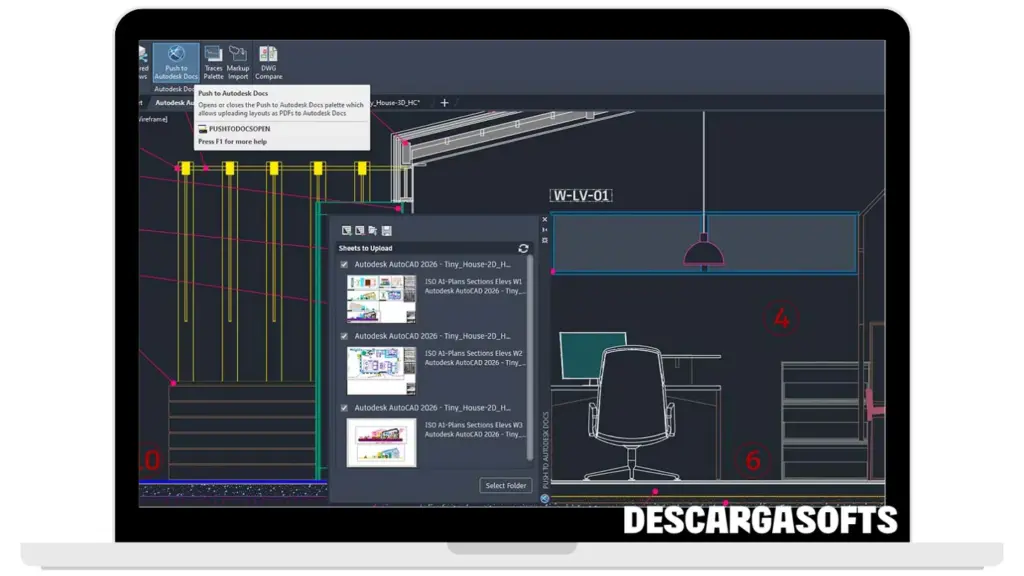Click the Sheets to Upload list scrollbar
Viewport: 1024px width, 576px height.
pos(530,358)
